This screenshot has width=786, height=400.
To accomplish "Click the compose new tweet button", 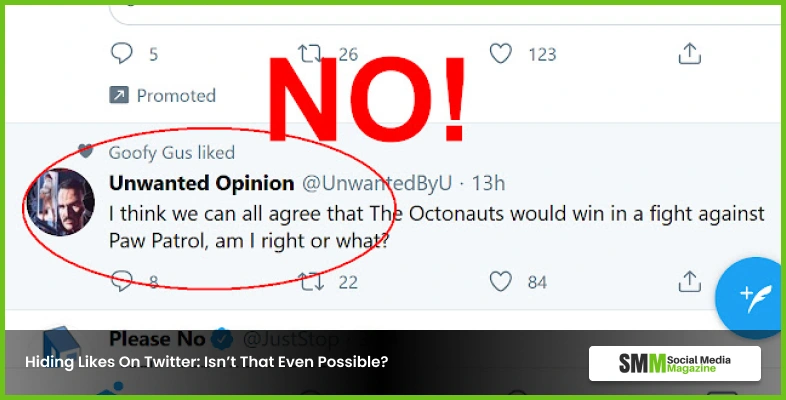I will 750,295.
